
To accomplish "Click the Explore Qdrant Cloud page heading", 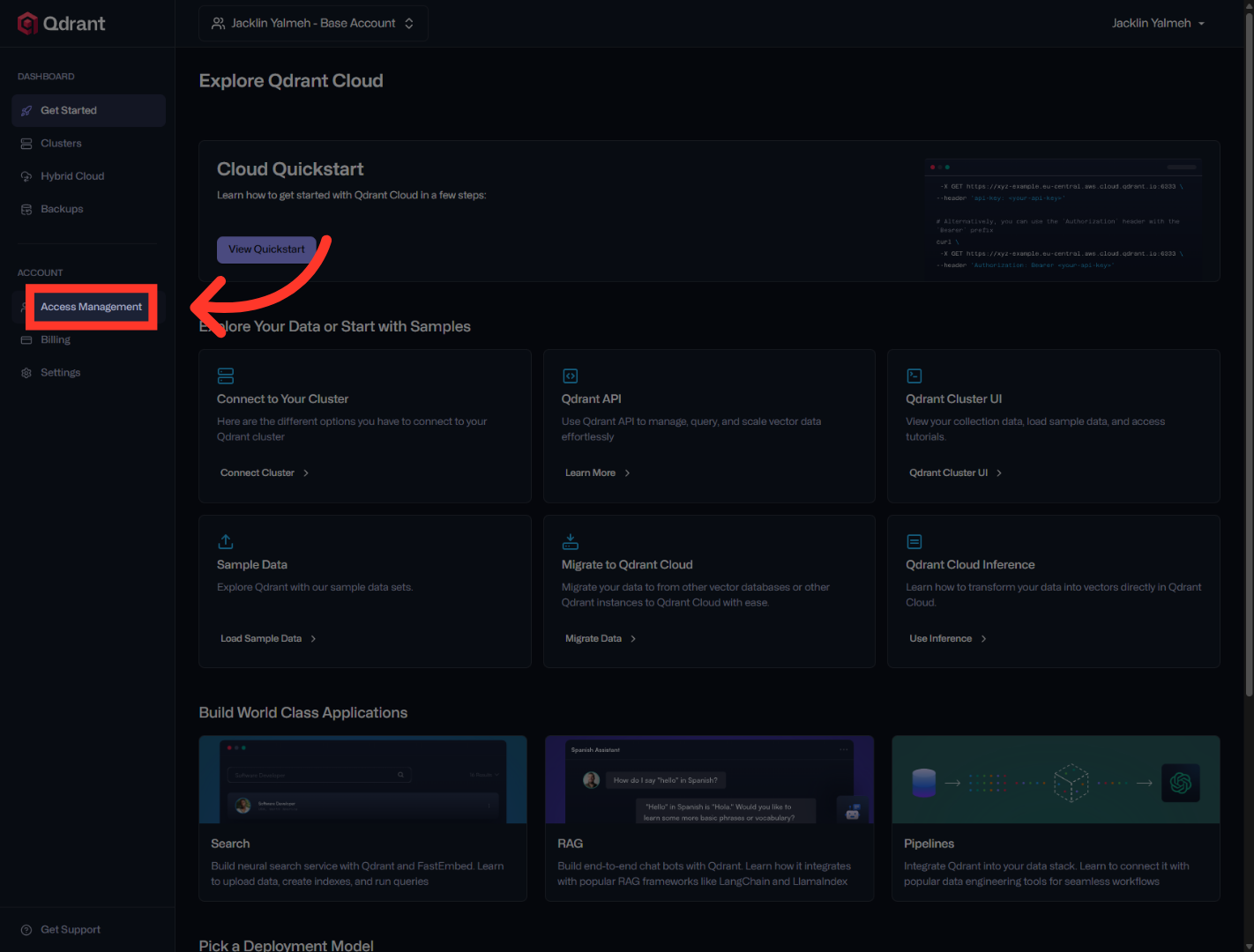I will [x=291, y=81].
